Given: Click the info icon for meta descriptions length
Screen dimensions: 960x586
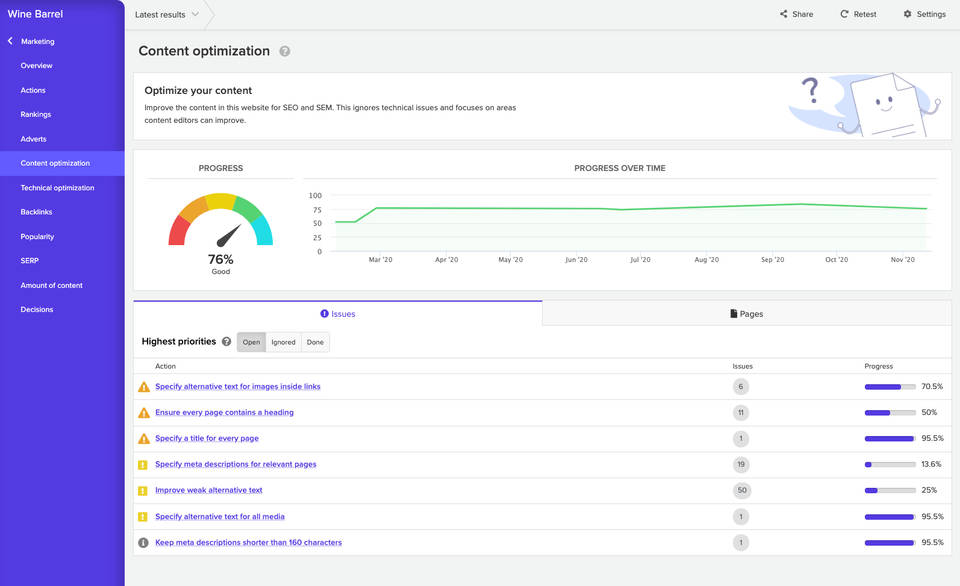Looking at the screenshot, I should pyautogui.click(x=144, y=543).
